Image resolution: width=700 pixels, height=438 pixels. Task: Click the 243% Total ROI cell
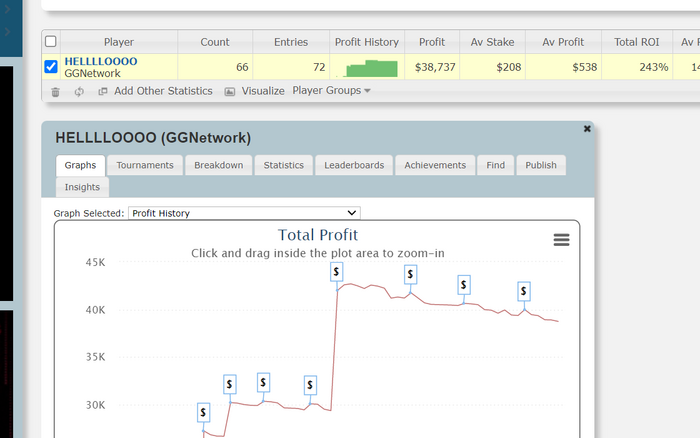[x=637, y=67]
